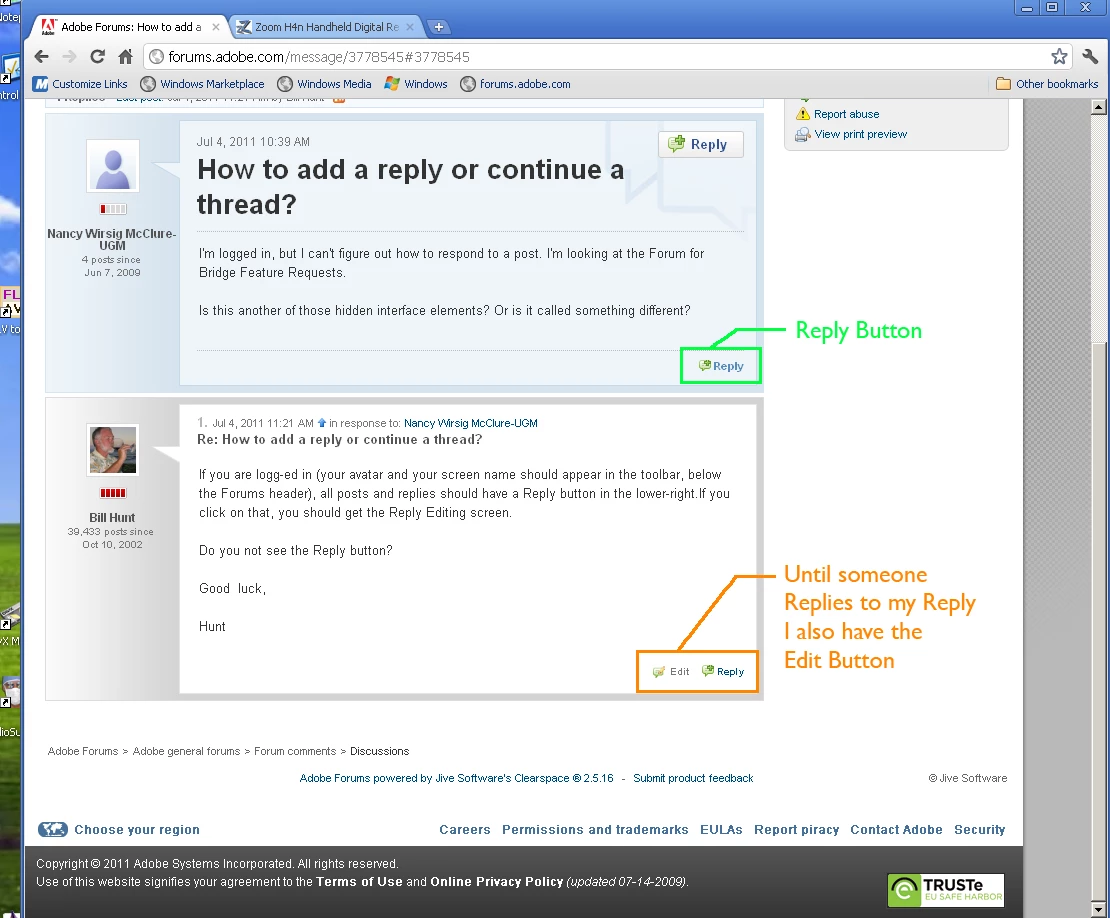Open EULAs footer link
The width and height of the screenshot is (1110, 918).
click(721, 830)
